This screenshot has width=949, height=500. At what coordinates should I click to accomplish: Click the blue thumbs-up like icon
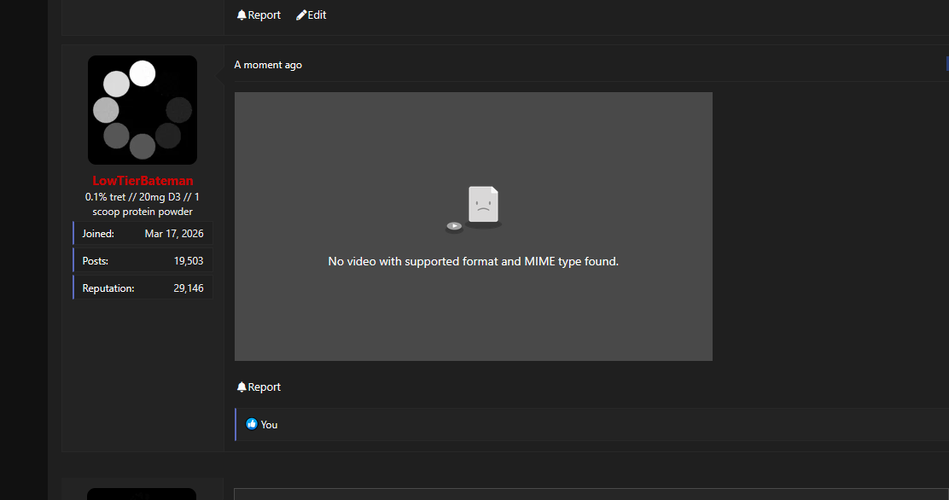pyautogui.click(x=252, y=424)
